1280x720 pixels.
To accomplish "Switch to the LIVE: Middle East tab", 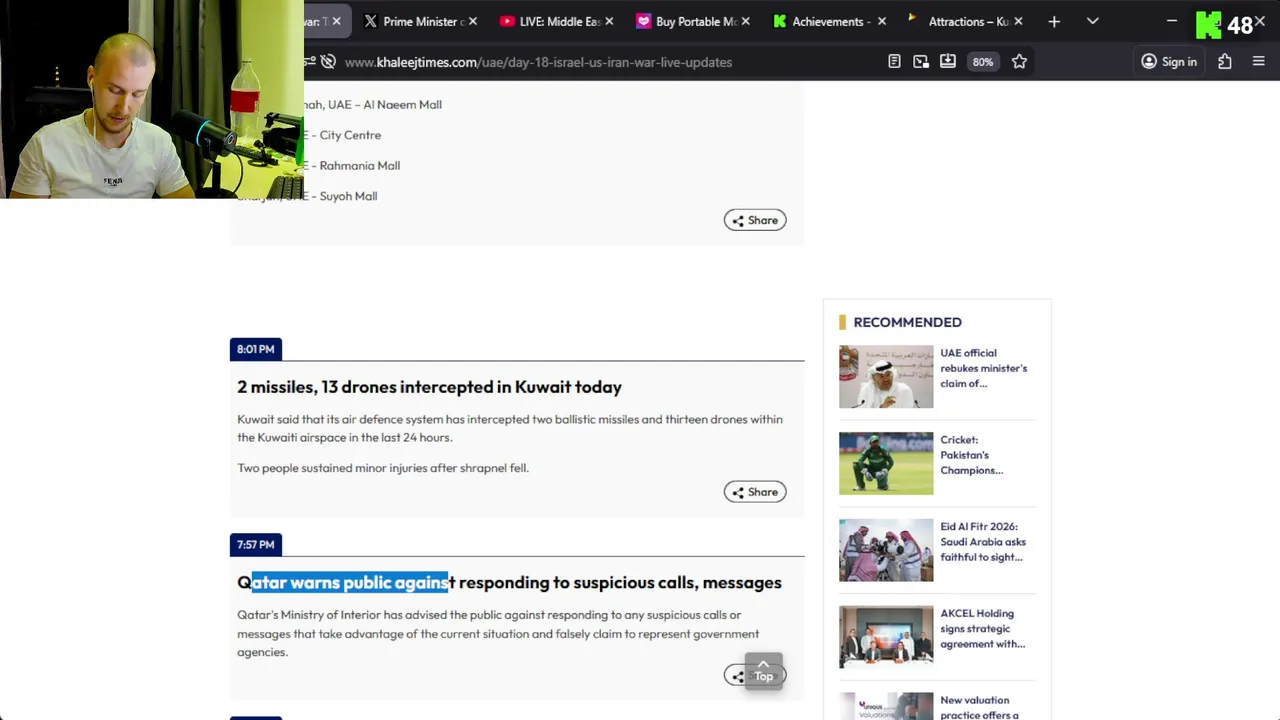I will coord(557,21).
